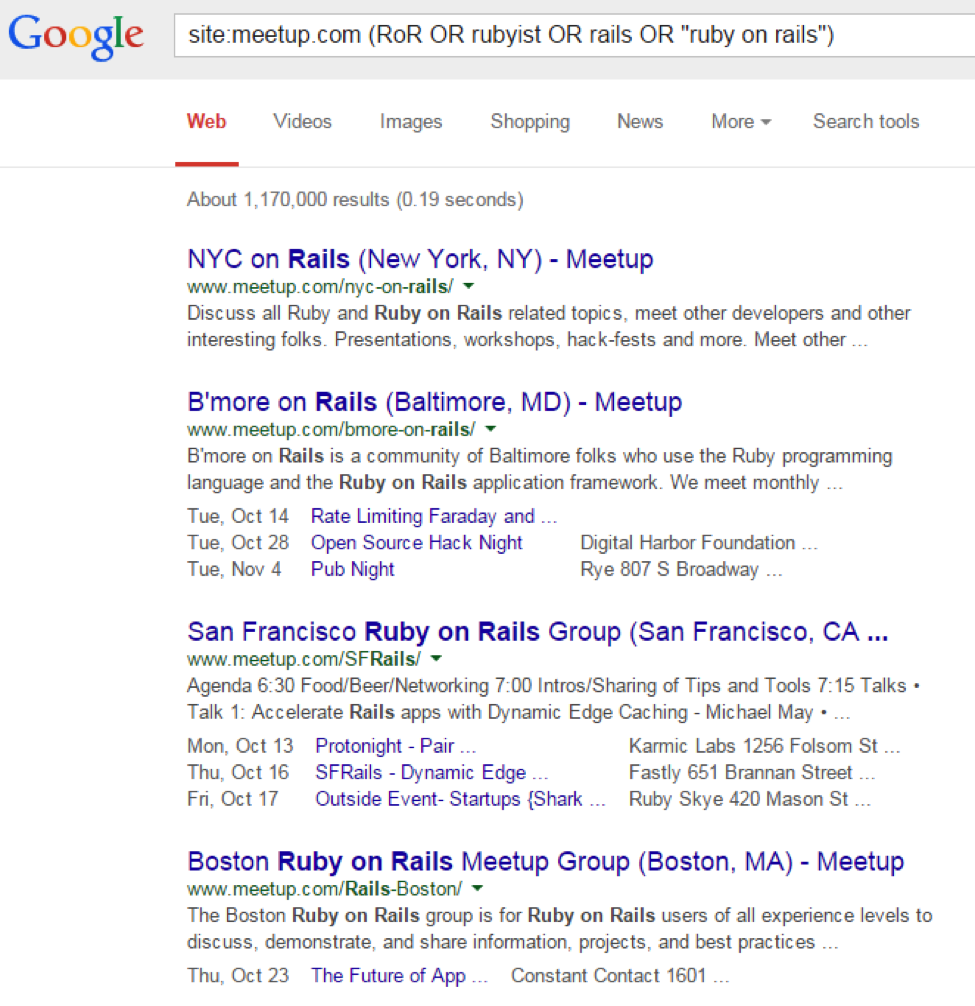Open the bmore-on-rails URL options arrow
Viewport: 975px width, 1006px height.
pos(490,428)
